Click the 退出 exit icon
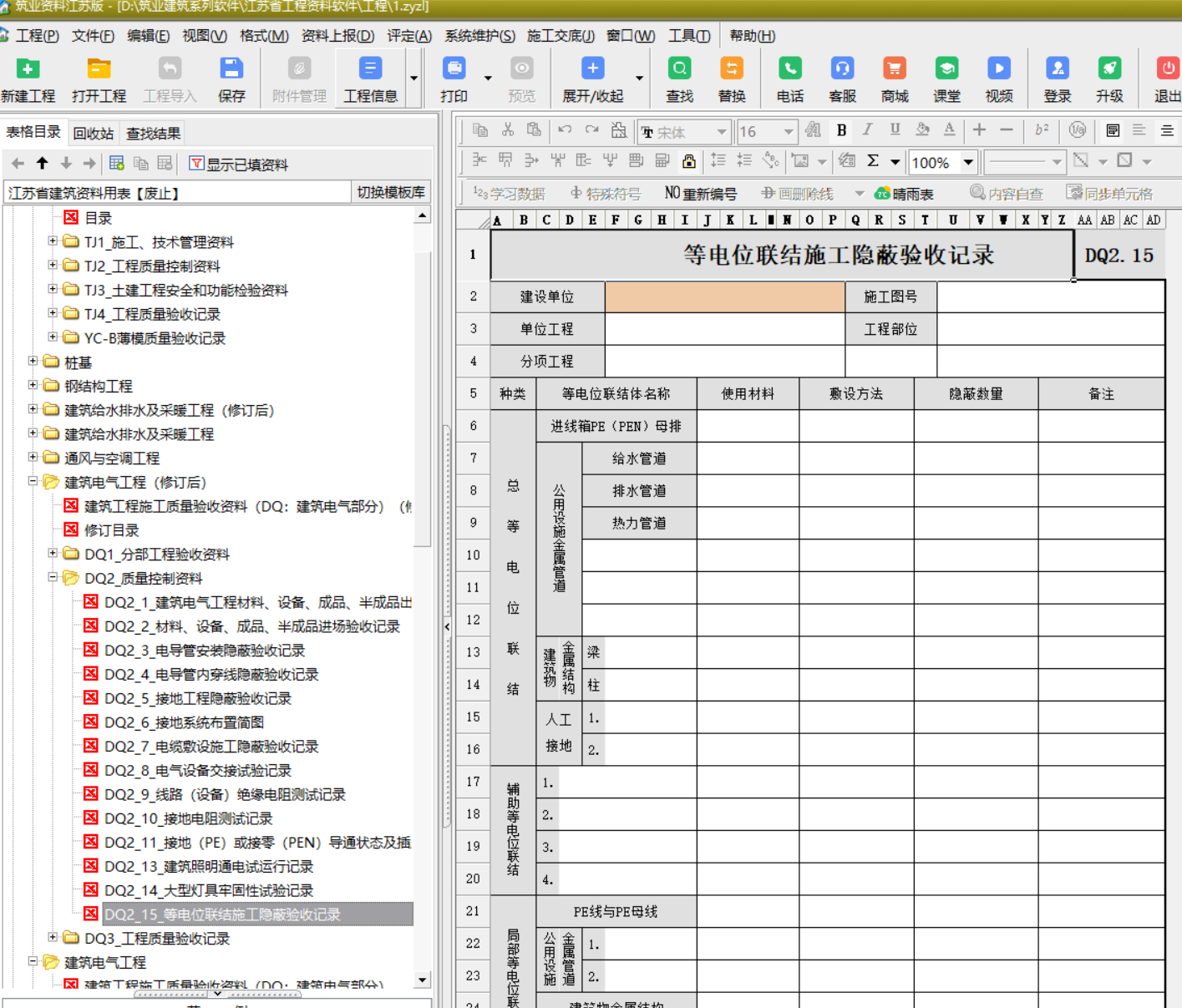The image size is (1182, 1008). (x=1167, y=80)
